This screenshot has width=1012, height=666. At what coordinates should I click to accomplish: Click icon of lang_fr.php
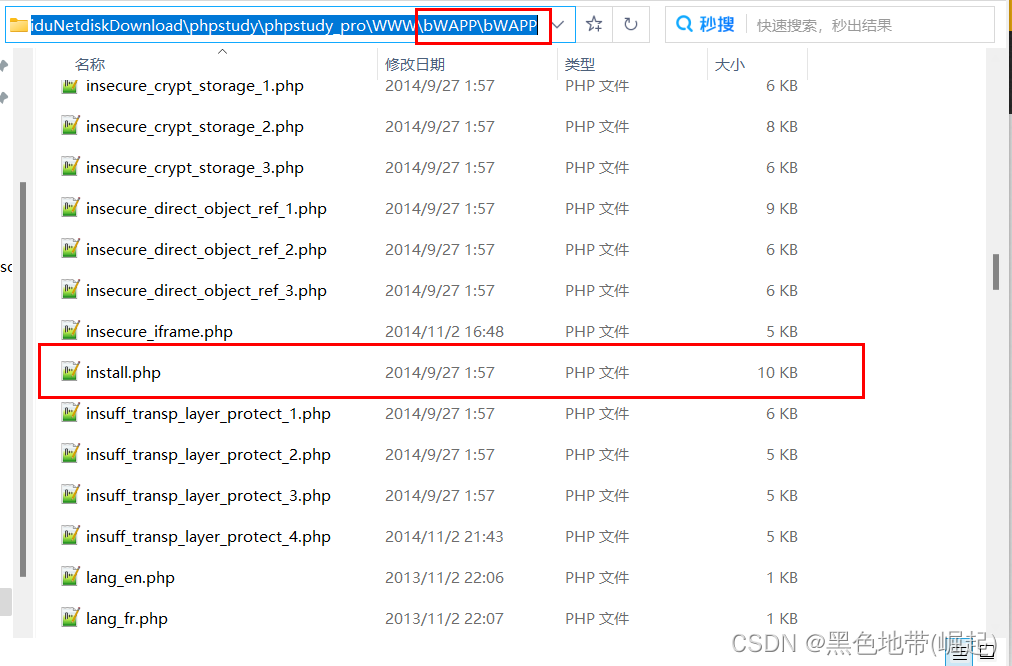coord(70,617)
